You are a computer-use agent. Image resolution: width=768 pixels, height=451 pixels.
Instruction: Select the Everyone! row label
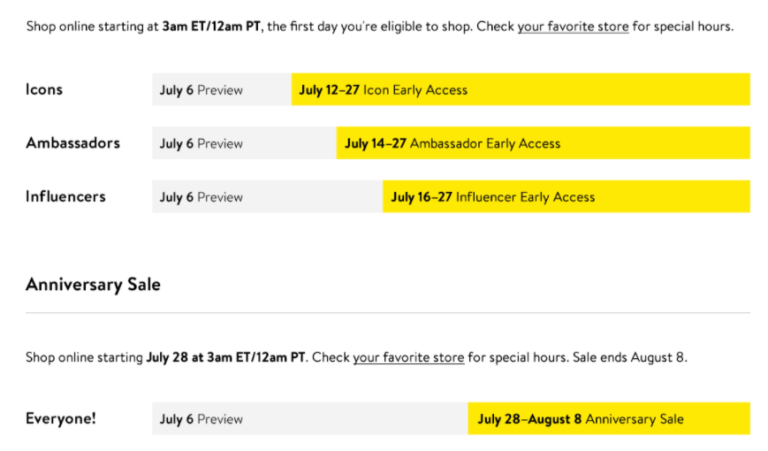(61, 419)
